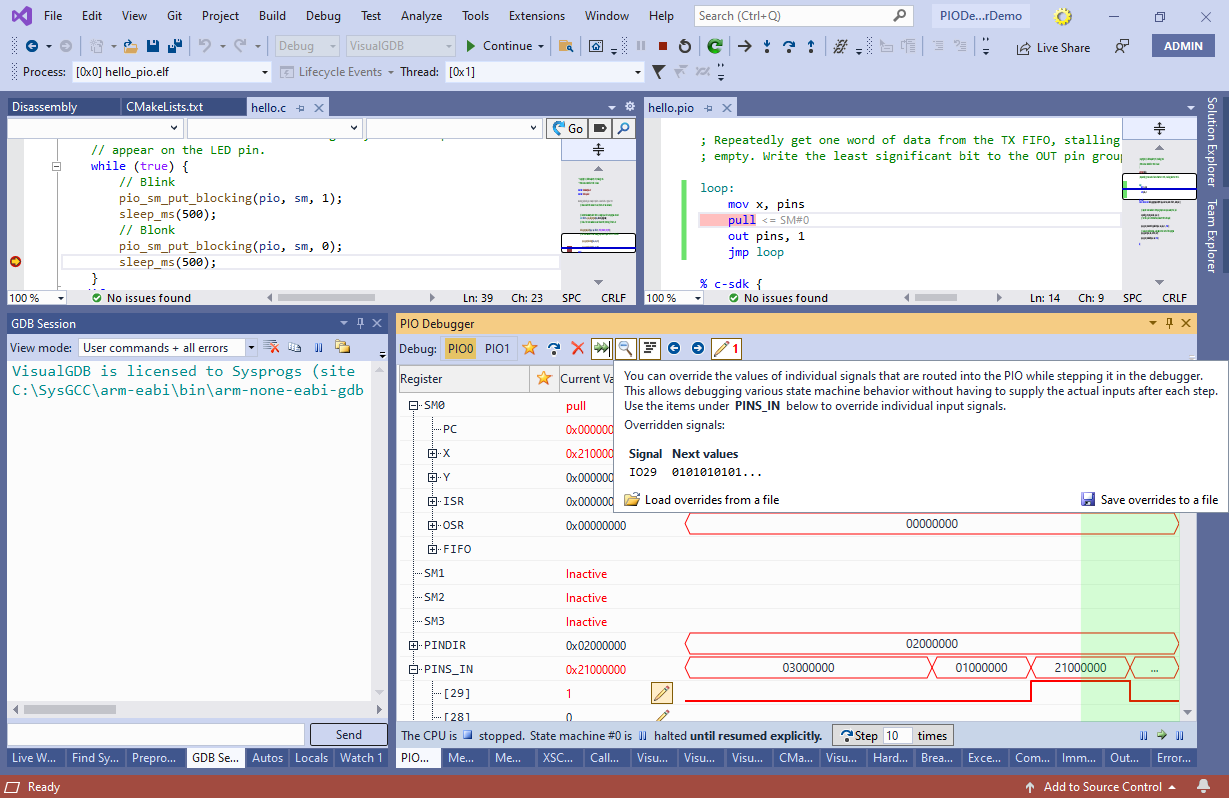Collapse the PINS_IN node
Screen dimensions: 1229x798
click(x=414, y=669)
